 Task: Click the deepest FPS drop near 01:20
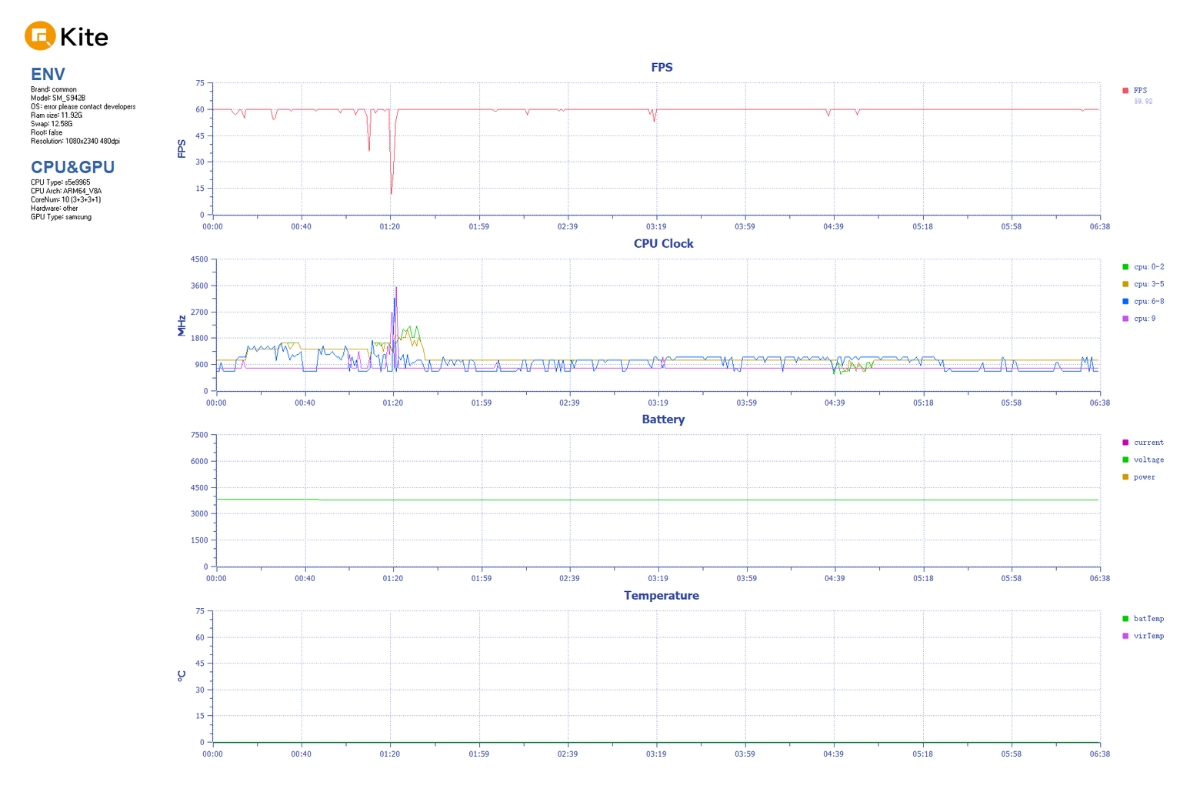pyautogui.click(x=391, y=192)
